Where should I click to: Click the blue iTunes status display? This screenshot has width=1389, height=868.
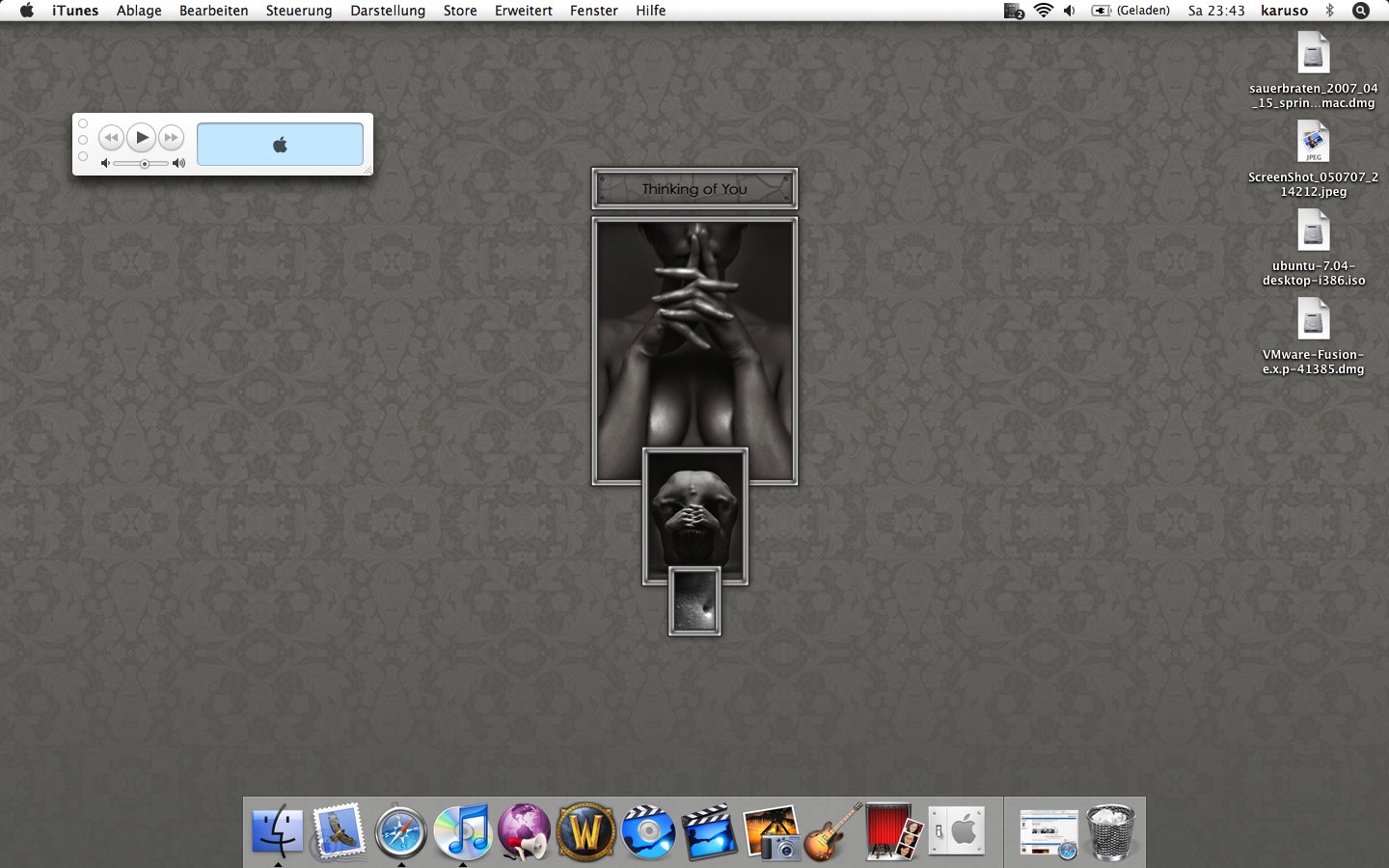(x=280, y=145)
